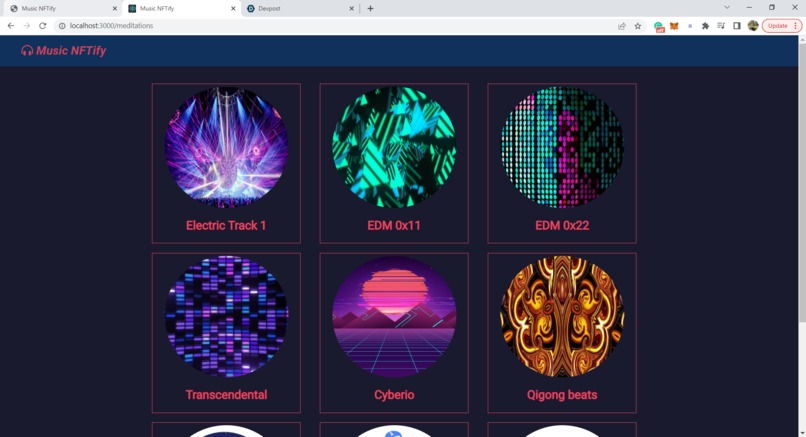Screen dimensions: 806x437
Task: Focus the address bar showing localhost:3000/meditations
Action: coord(339,26)
